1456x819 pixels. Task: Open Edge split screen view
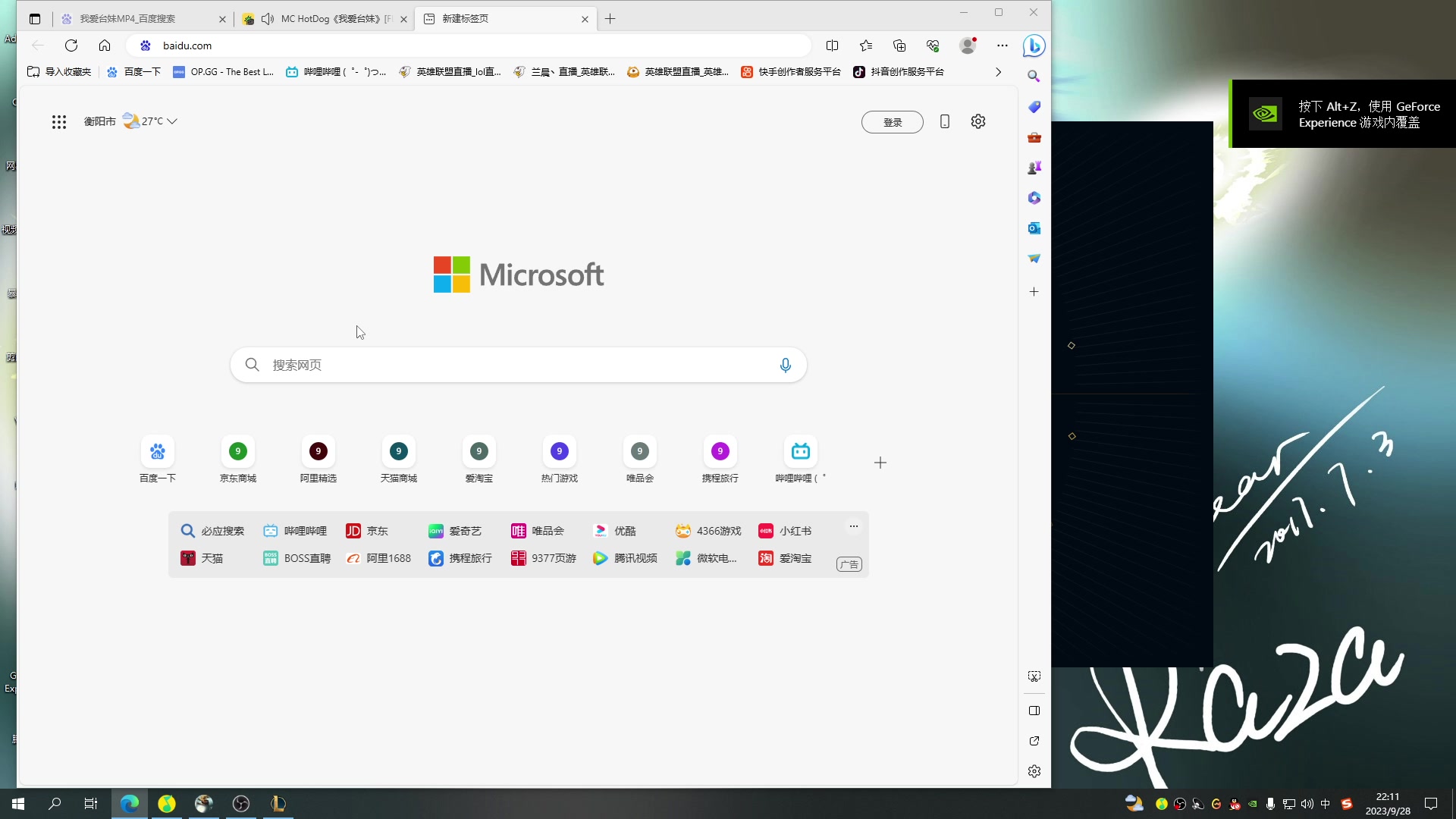[832, 45]
